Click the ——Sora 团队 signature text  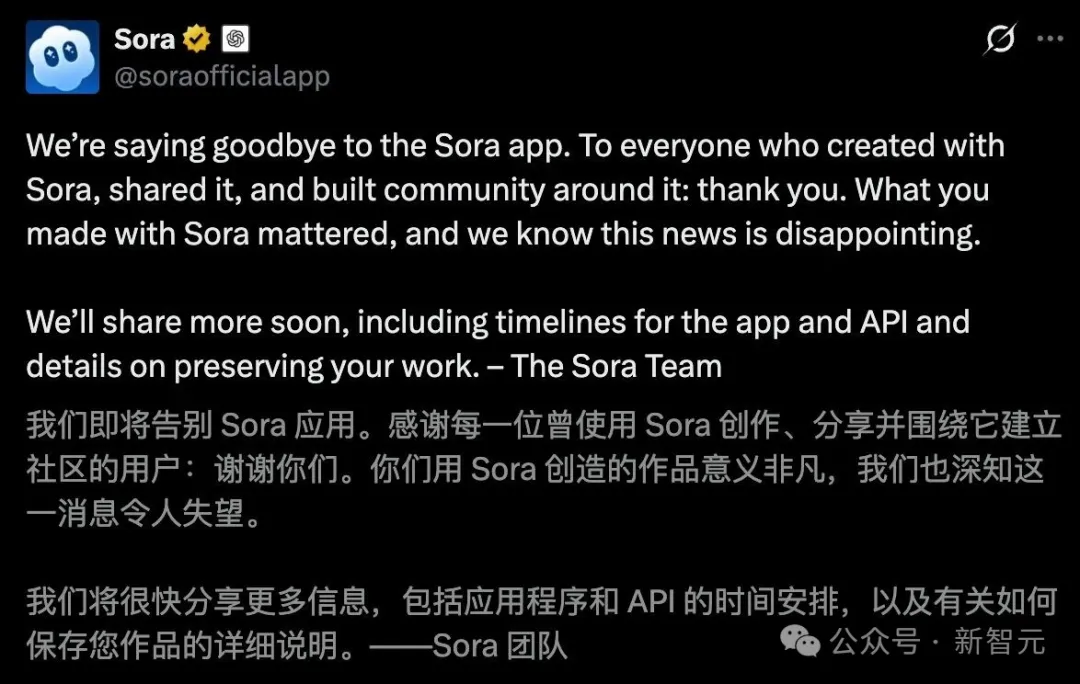469,646
